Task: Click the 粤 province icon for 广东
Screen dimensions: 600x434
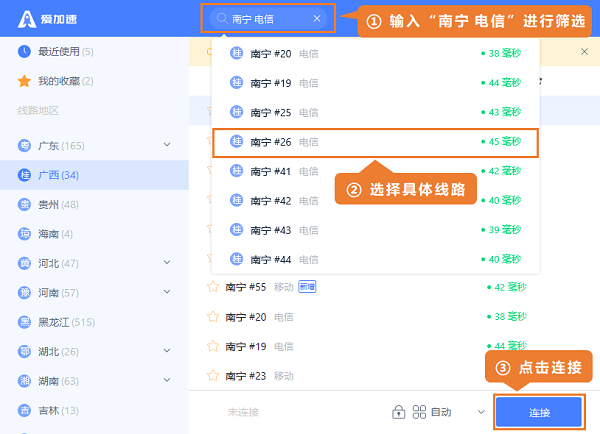Action: [x=24, y=145]
